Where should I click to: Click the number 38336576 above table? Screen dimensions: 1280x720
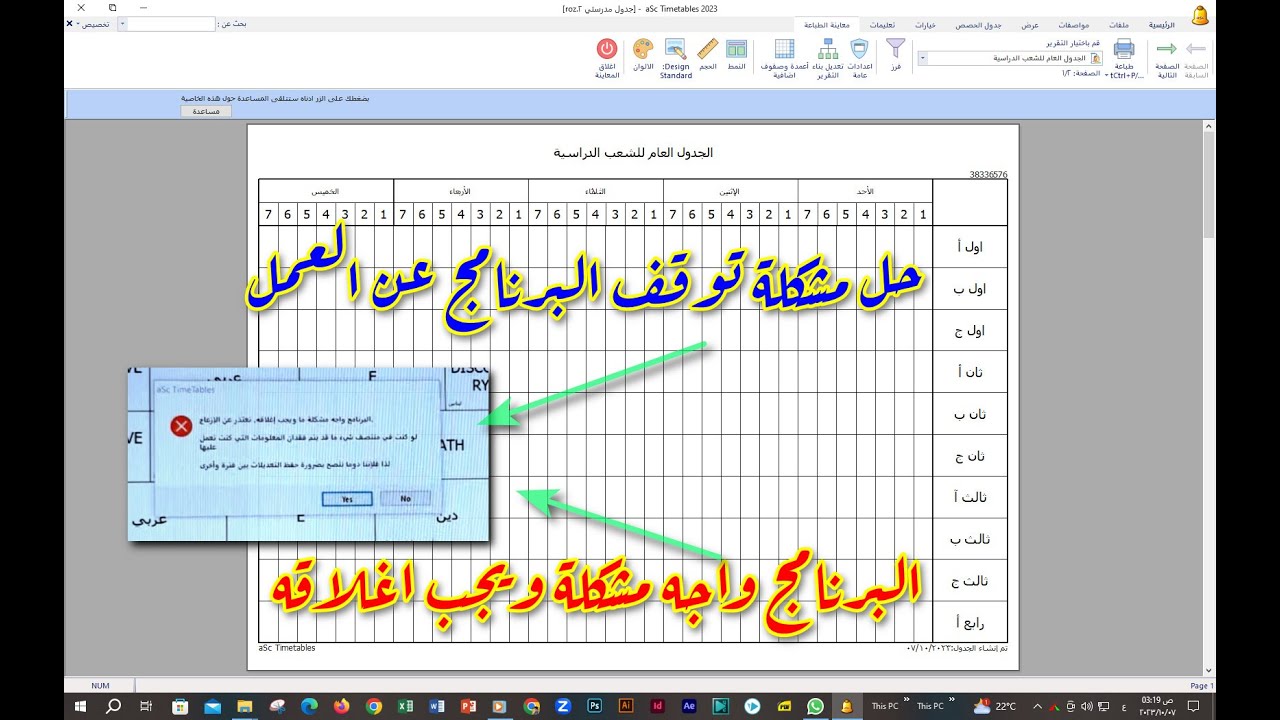988,174
